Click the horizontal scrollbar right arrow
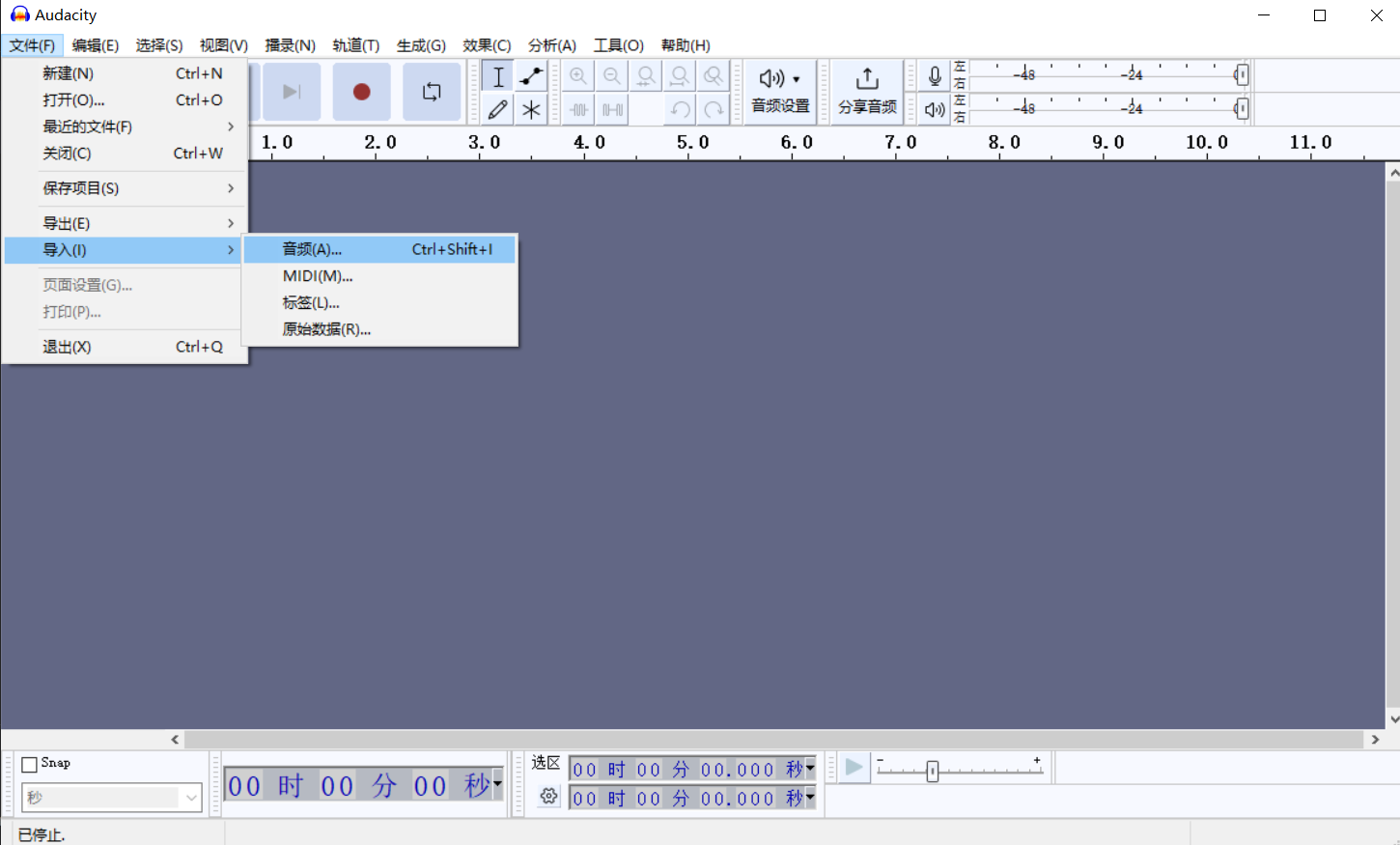Image resolution: width=1400 pixels, height=845 pixels. click(1375, 740)
